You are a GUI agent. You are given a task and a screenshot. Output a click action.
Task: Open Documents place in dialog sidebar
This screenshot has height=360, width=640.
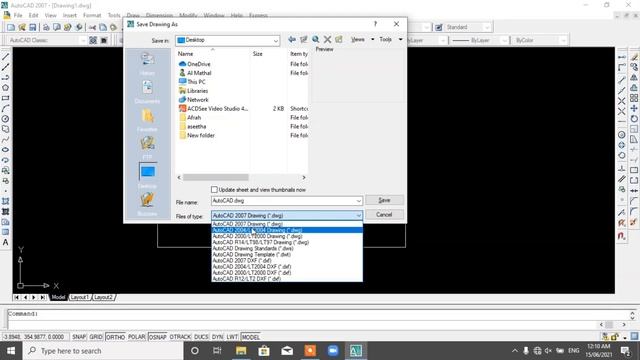click(147, 91)
